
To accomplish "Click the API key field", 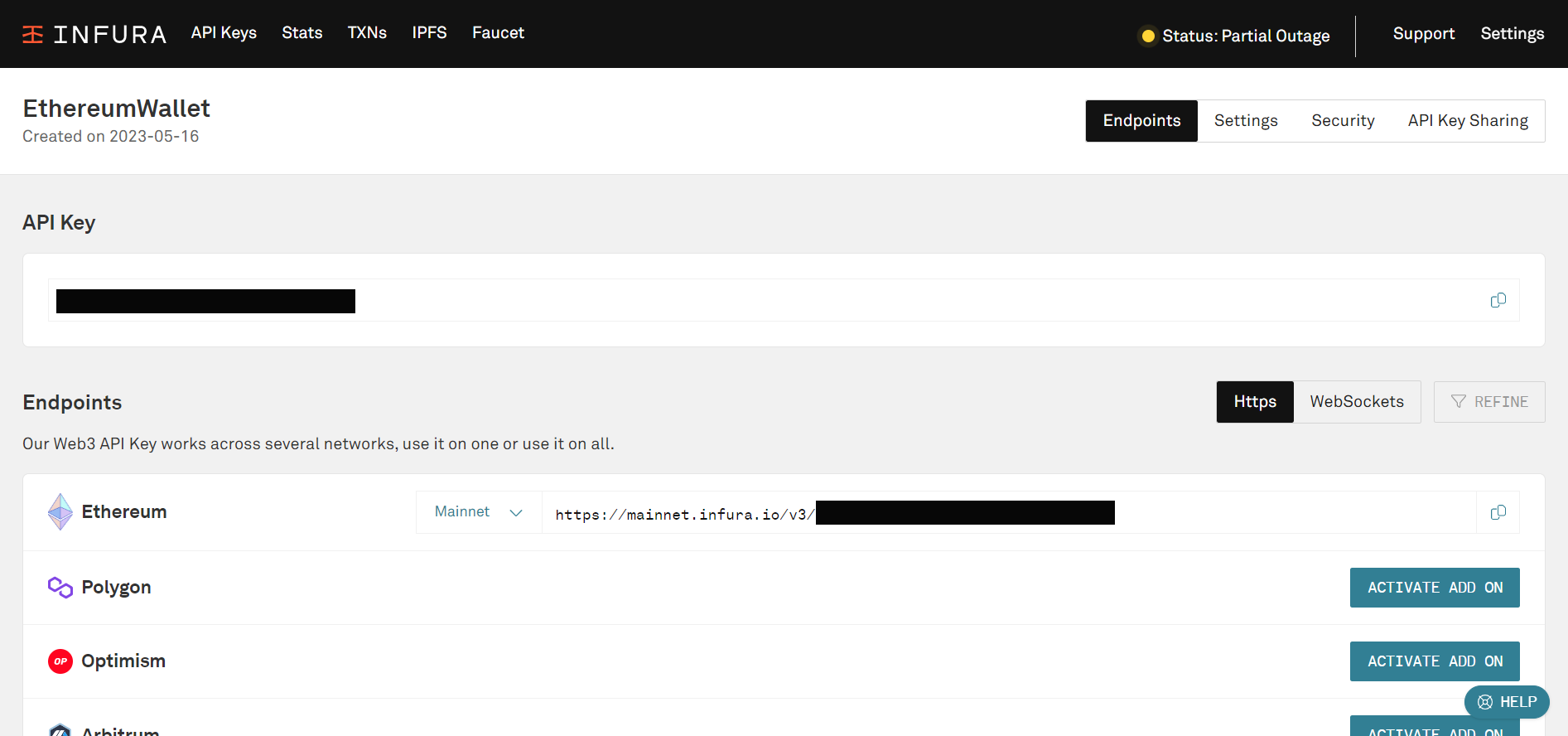I will pos(784,300).
